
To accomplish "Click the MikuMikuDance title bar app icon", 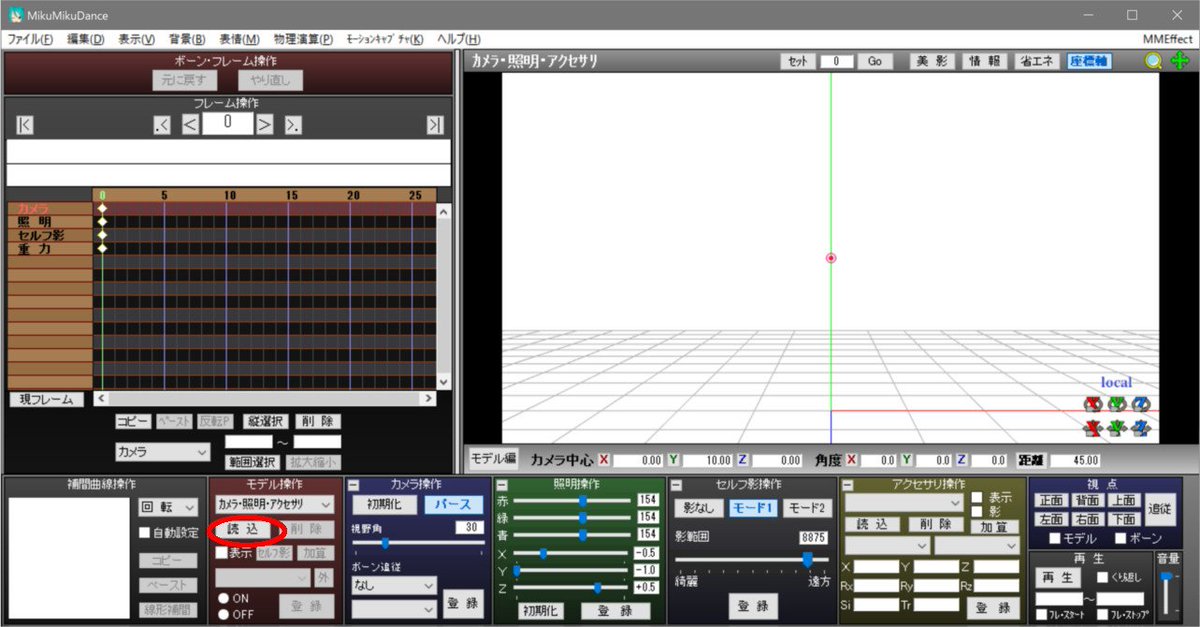I will click(x=15, y=15).
